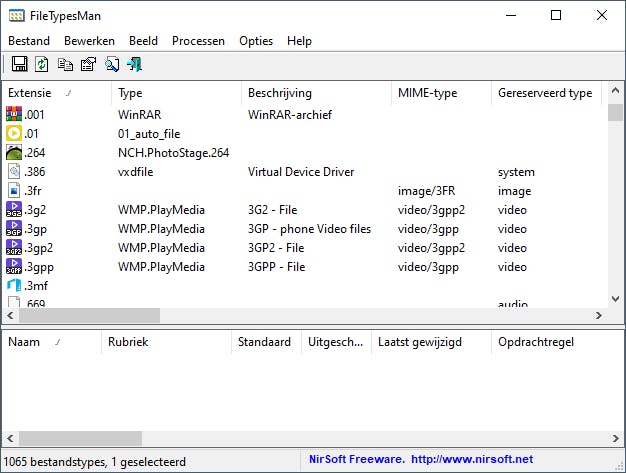Open the Bestand menu
This screenshot has width=626, height=473.
click(x=29, y=41)
